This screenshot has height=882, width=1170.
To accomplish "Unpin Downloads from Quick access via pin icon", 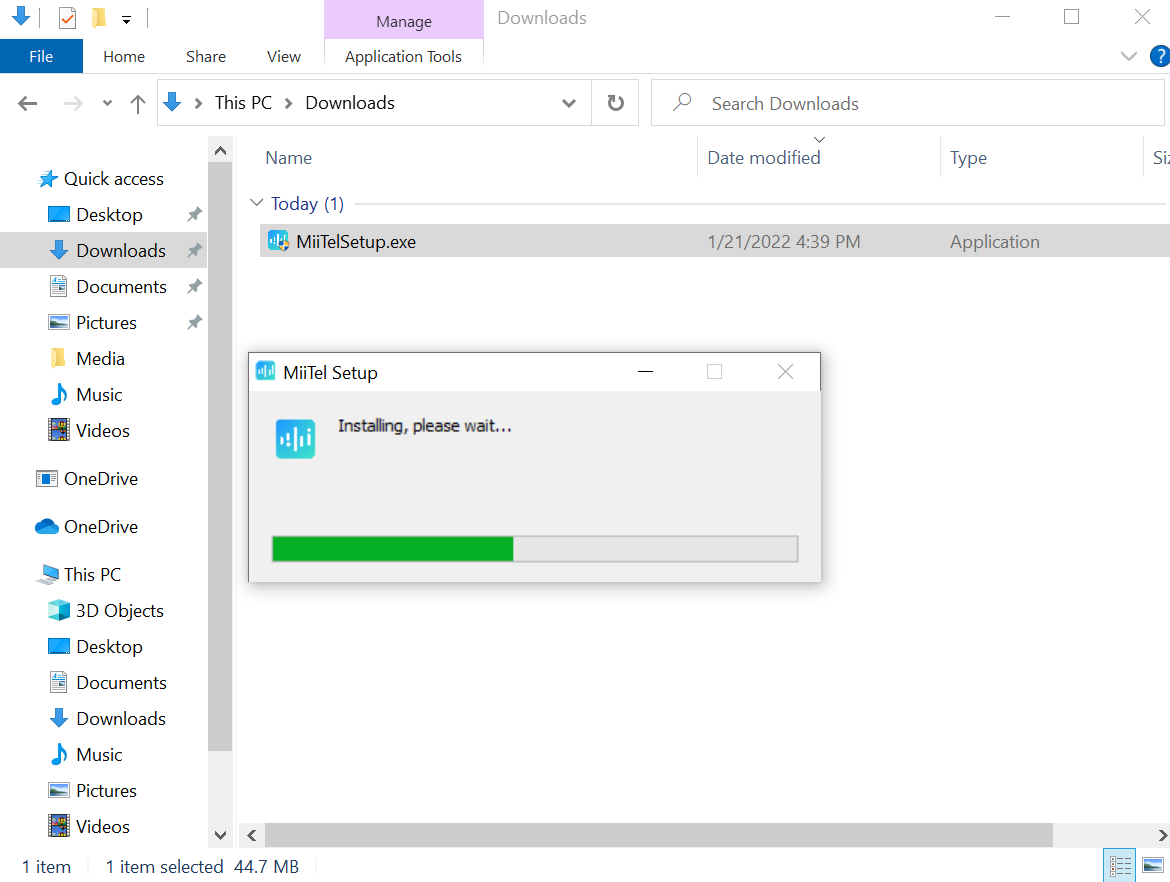I will pos(195,250).
